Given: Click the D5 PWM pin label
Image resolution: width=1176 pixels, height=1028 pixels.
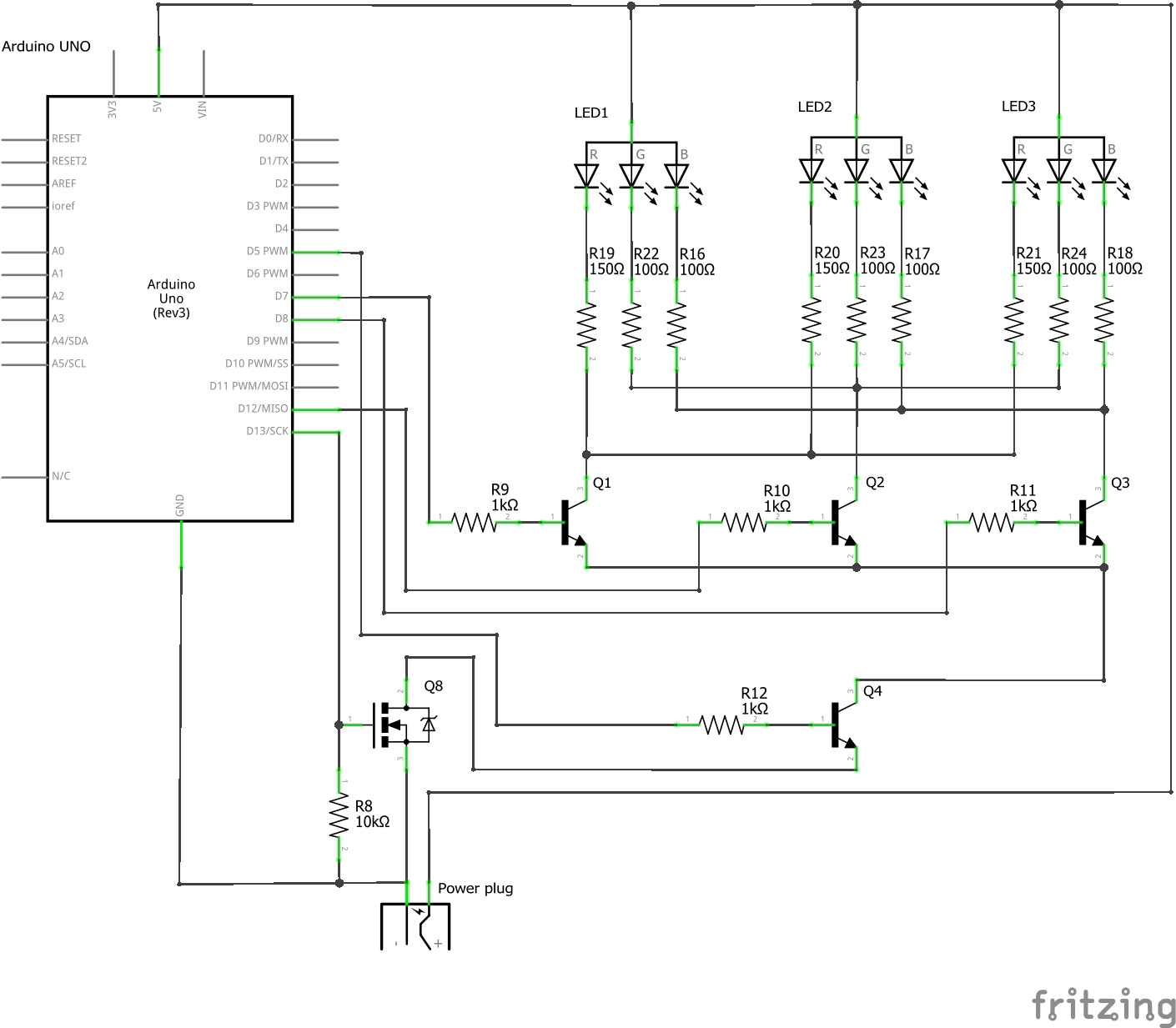Looking at the screenshot, I should point(267,251).
